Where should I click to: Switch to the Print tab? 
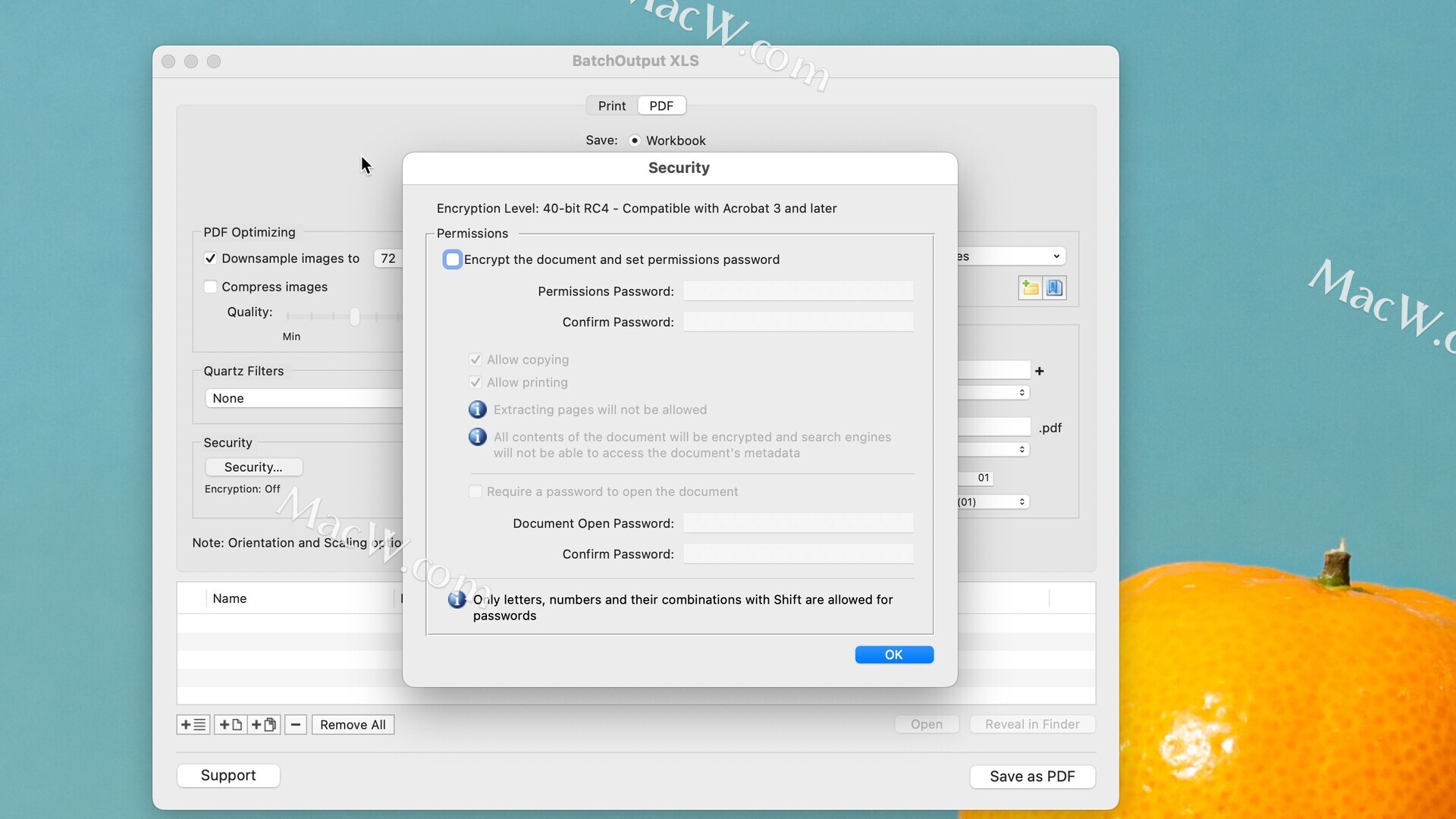click(x=612, y=105)
